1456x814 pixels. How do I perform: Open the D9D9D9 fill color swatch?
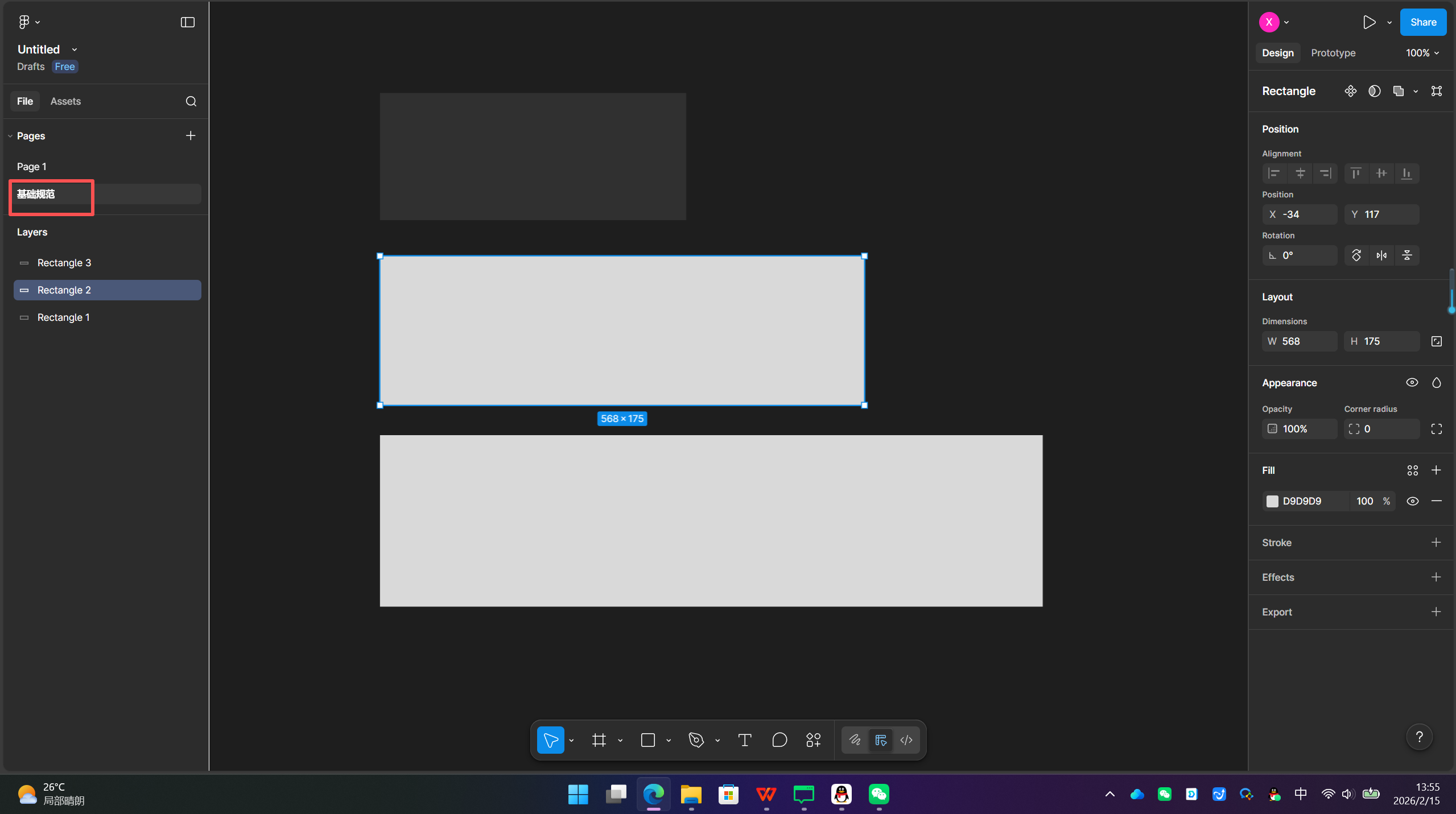click(x=1272, y=501)
